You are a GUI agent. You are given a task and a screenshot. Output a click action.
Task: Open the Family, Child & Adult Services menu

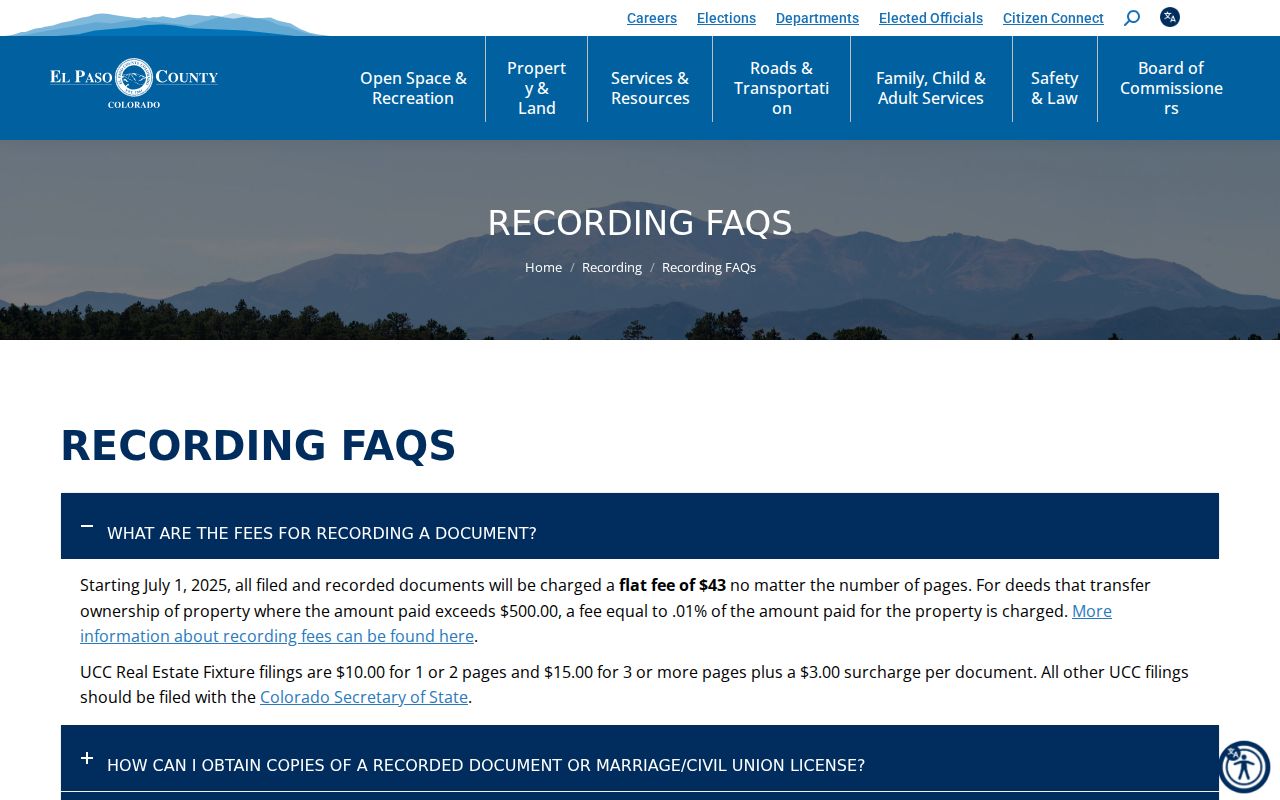pos(931,88)
